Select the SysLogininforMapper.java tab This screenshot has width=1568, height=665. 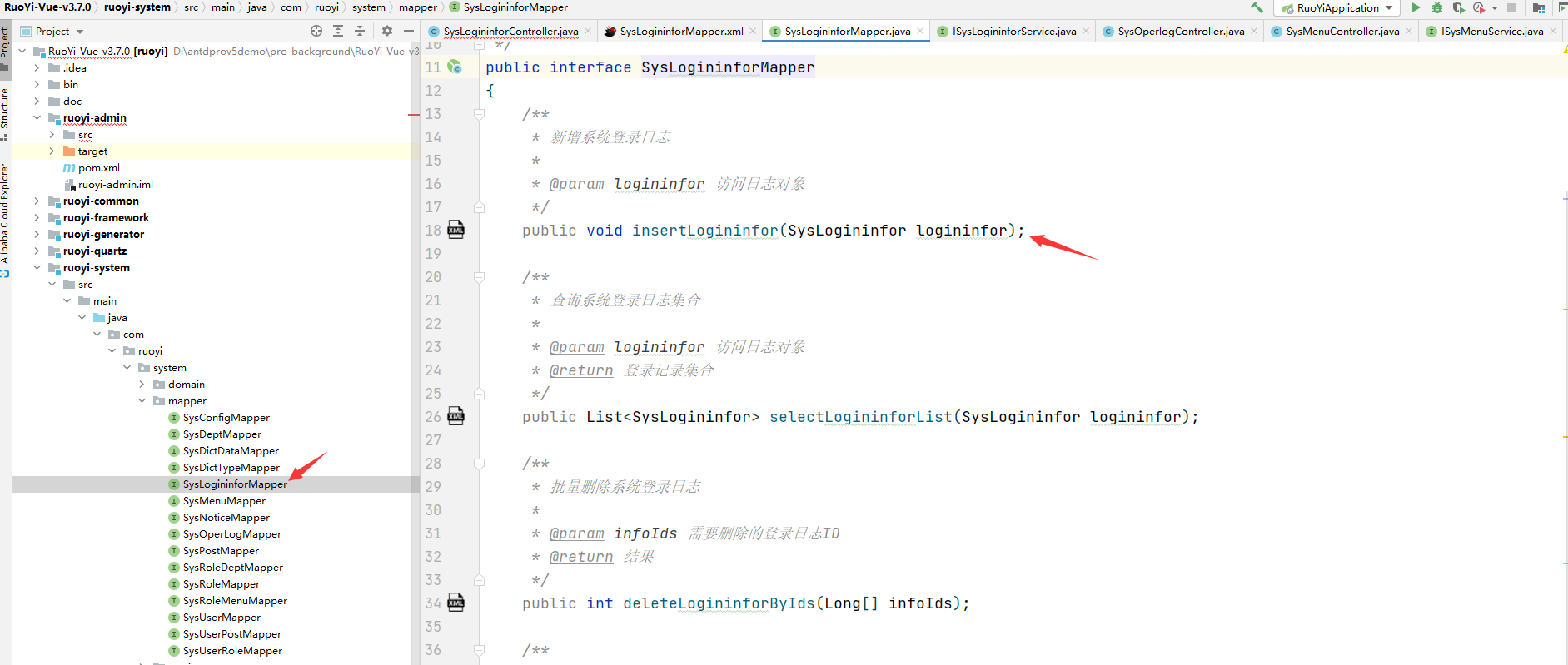pyautogui.click(x=847, y=32)
